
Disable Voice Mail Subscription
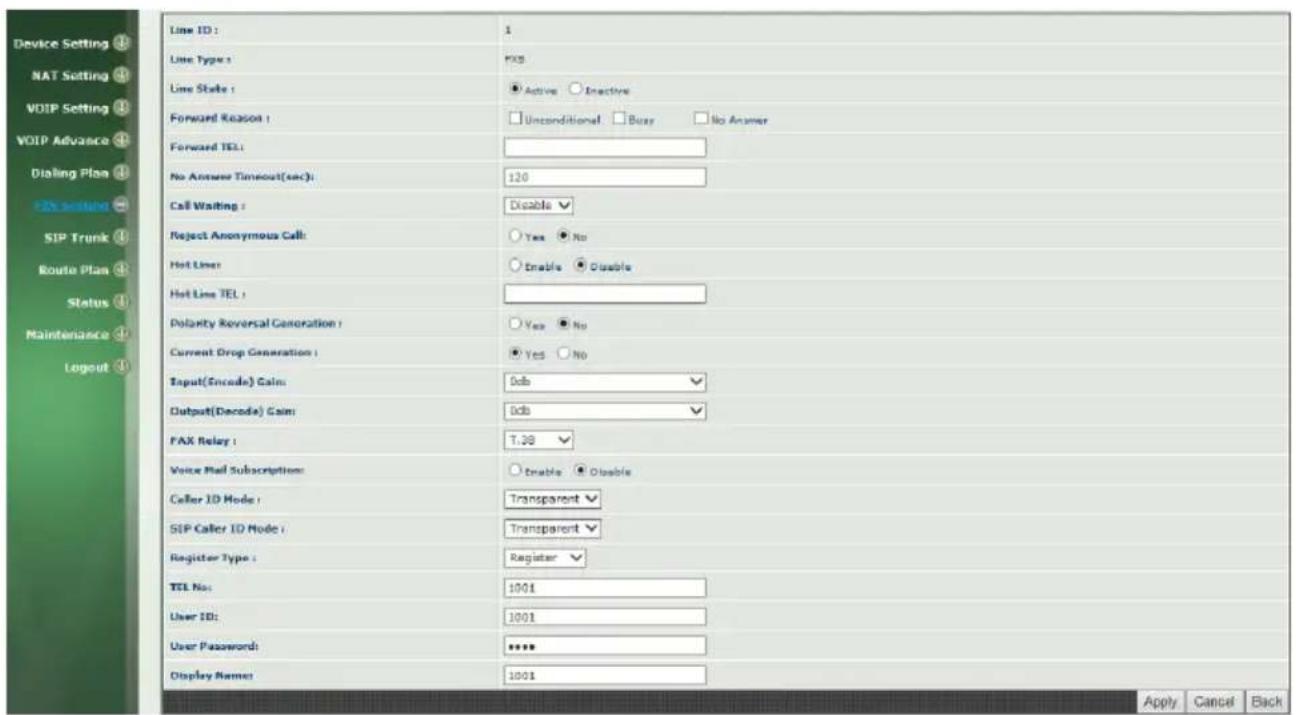coord(579,470)
